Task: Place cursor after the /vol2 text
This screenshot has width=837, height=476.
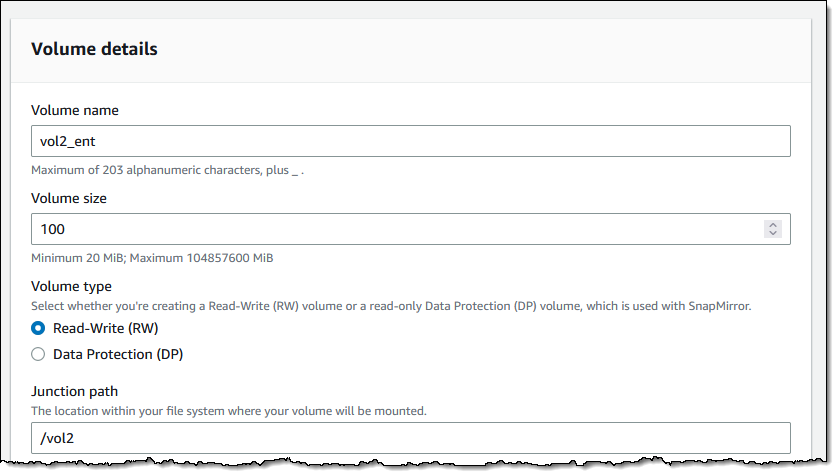Action: [x=75, y=439]
